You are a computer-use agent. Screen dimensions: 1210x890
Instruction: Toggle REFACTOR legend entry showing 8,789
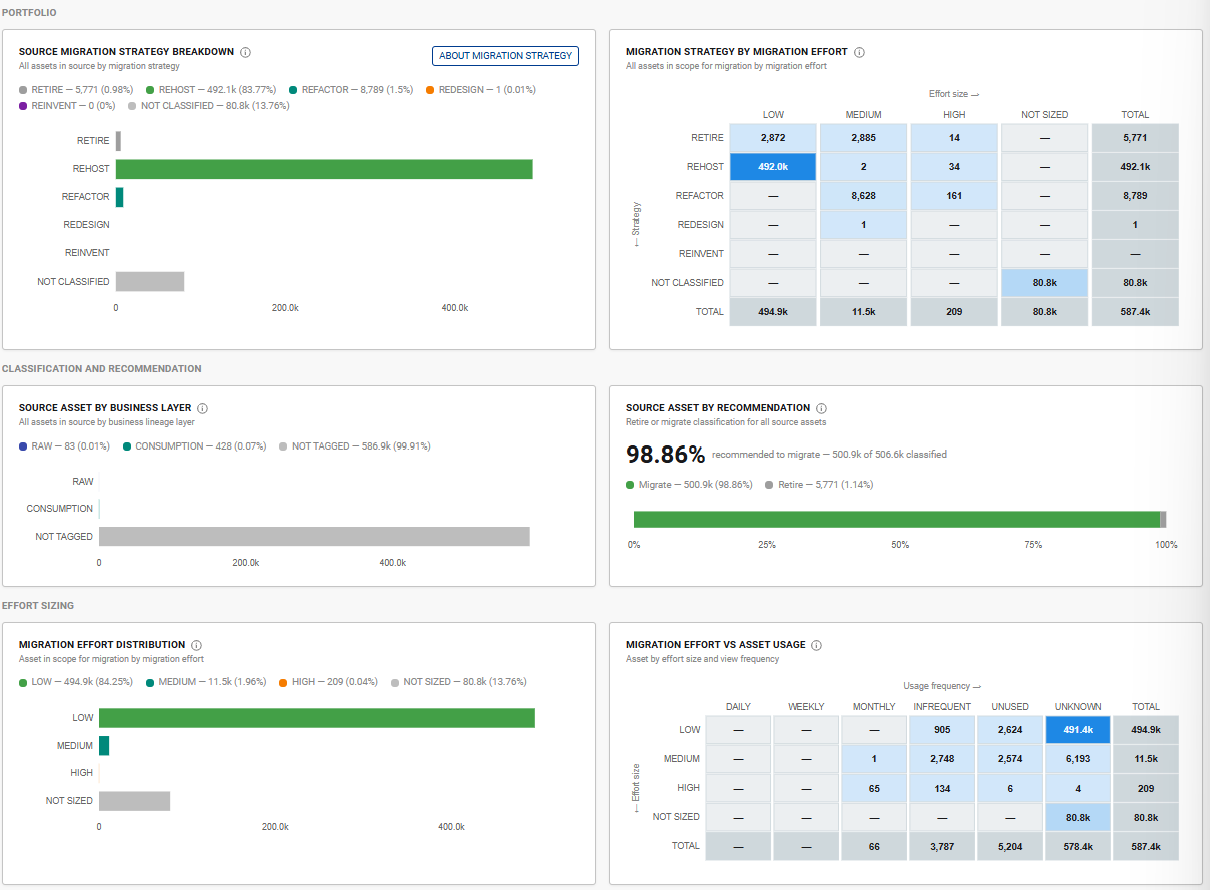[350, 90]
